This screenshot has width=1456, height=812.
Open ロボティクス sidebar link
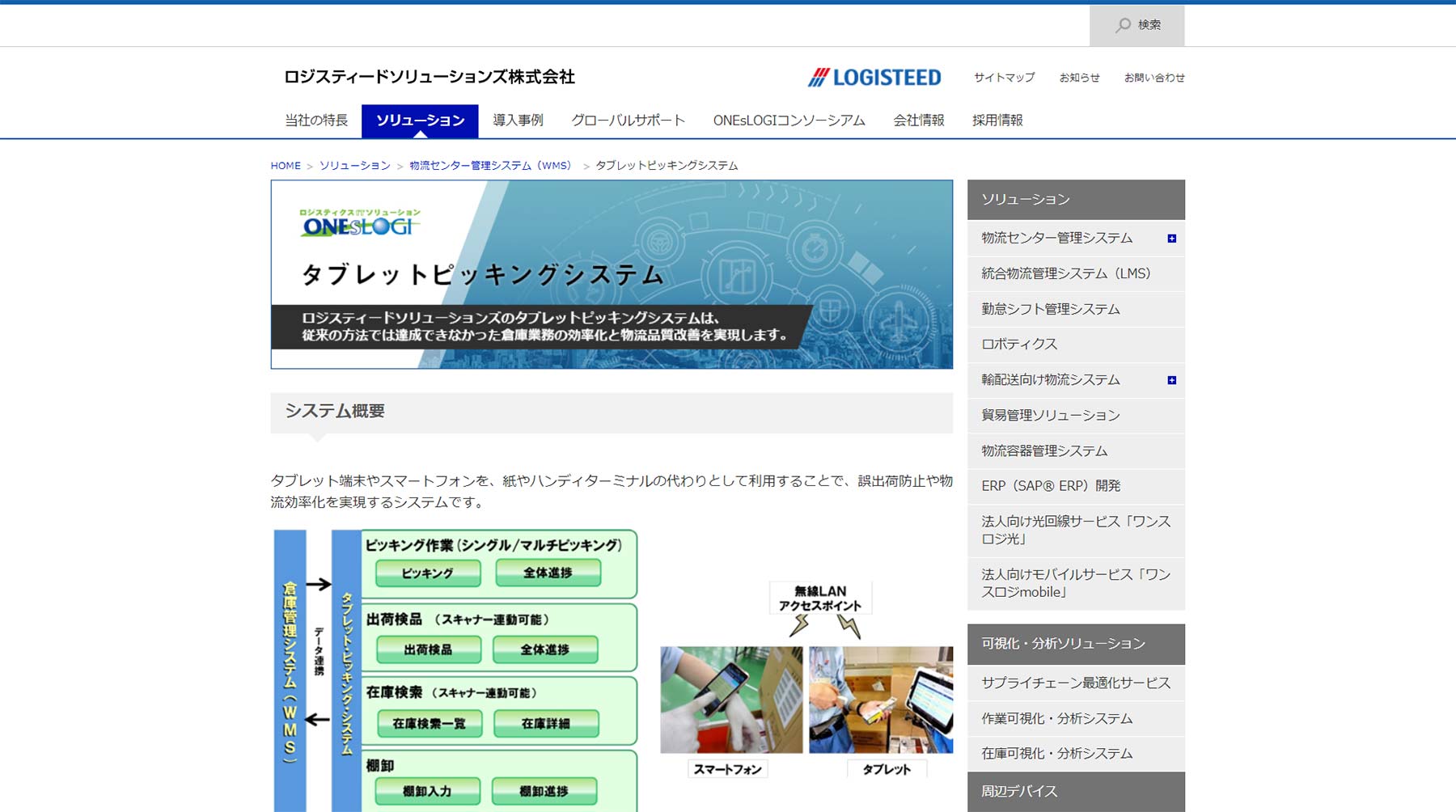[1076, 345]
